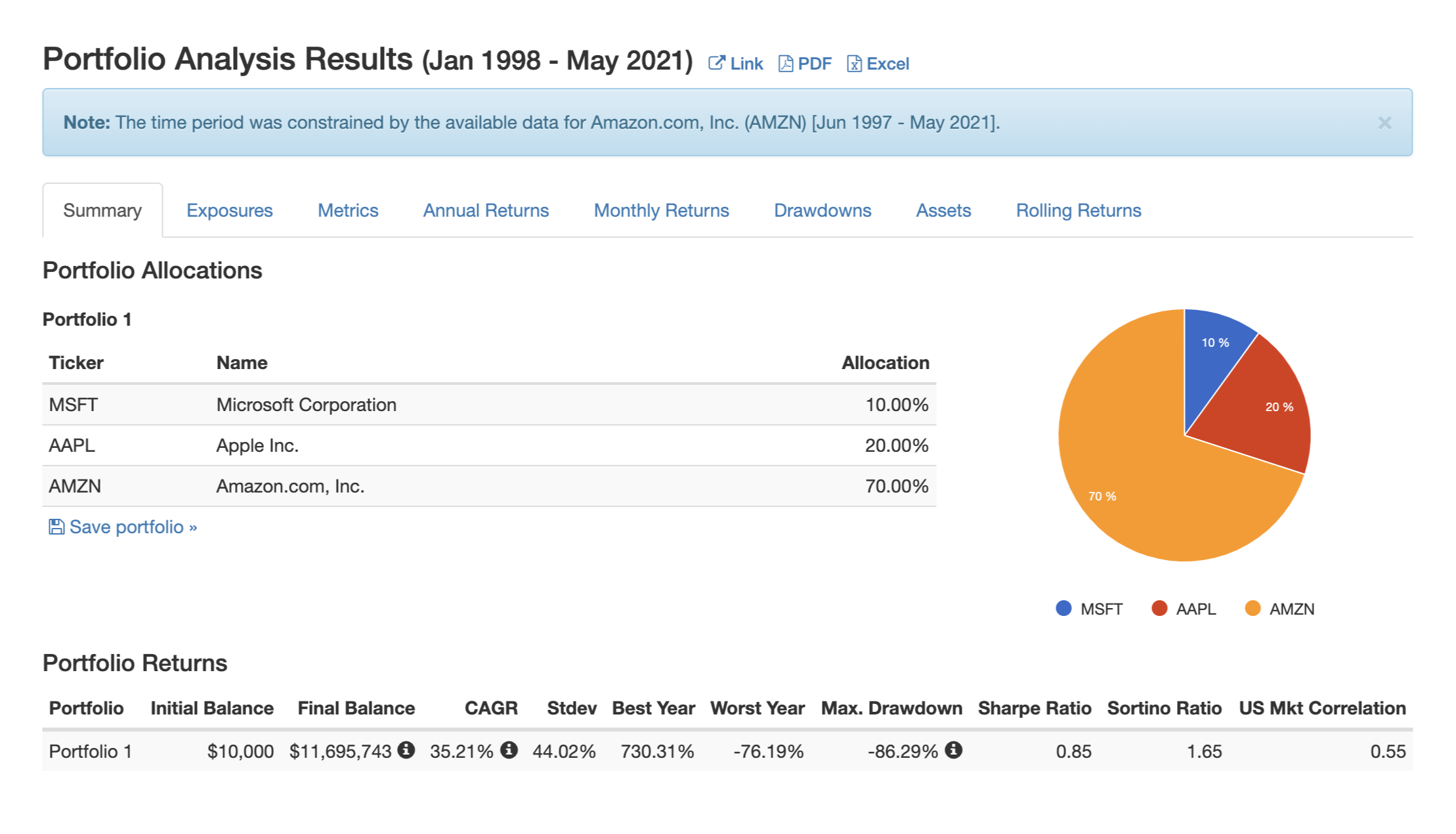
Task: Select the Annual Returns tab
Action: pos(486,210)
